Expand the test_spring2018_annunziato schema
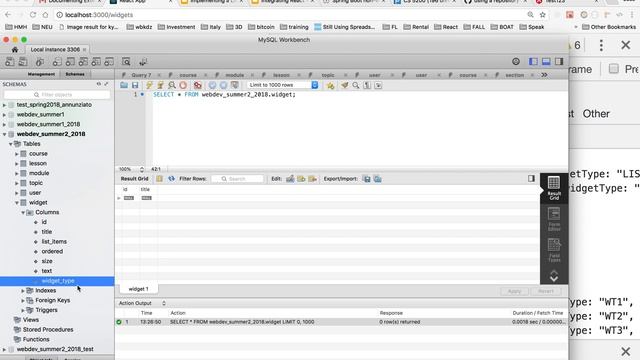The image size is (640, 360). (4, 105)
